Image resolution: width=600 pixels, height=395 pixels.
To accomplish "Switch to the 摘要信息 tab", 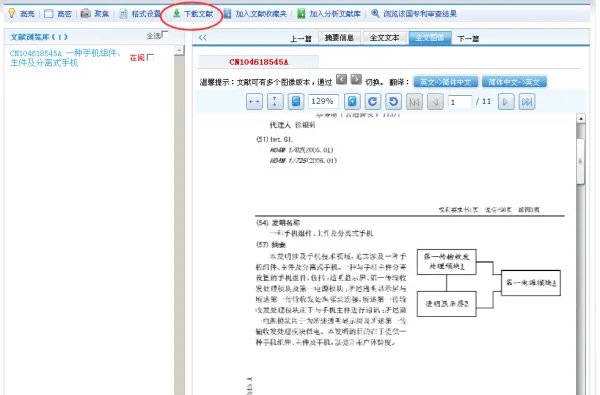I will [x=339, y=38].
